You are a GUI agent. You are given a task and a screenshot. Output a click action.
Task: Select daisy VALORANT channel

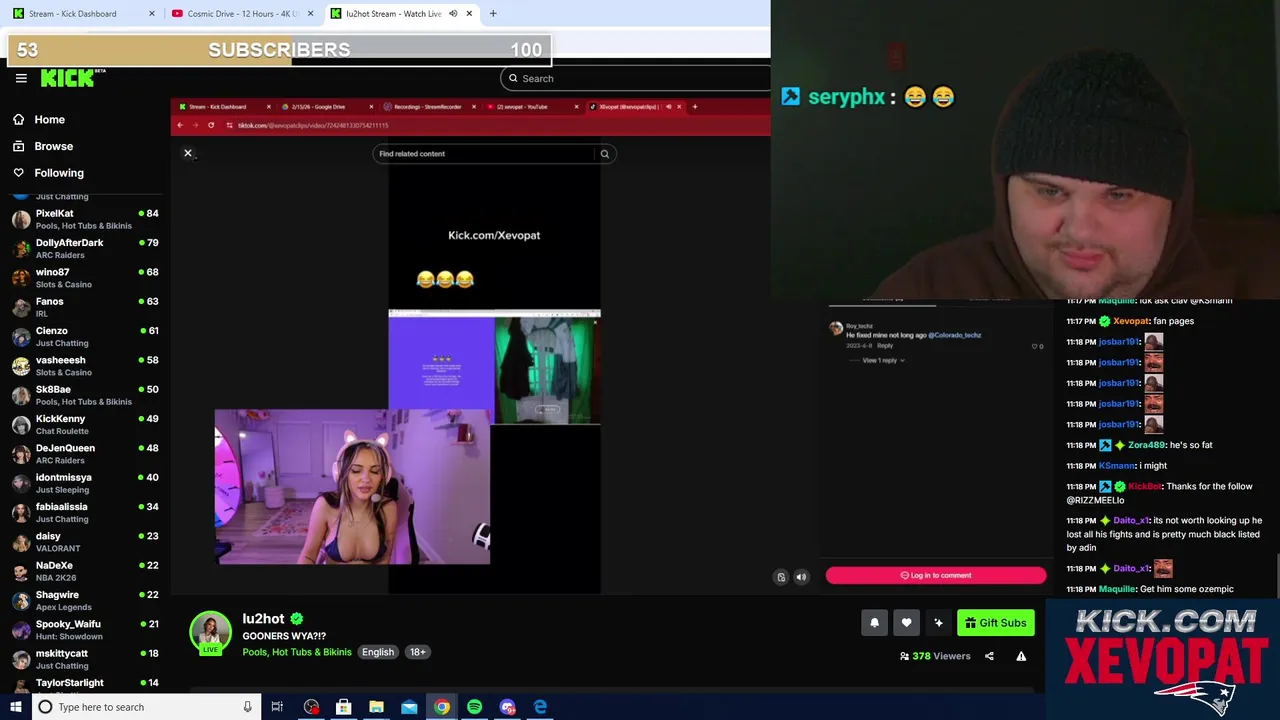(85, 542)
